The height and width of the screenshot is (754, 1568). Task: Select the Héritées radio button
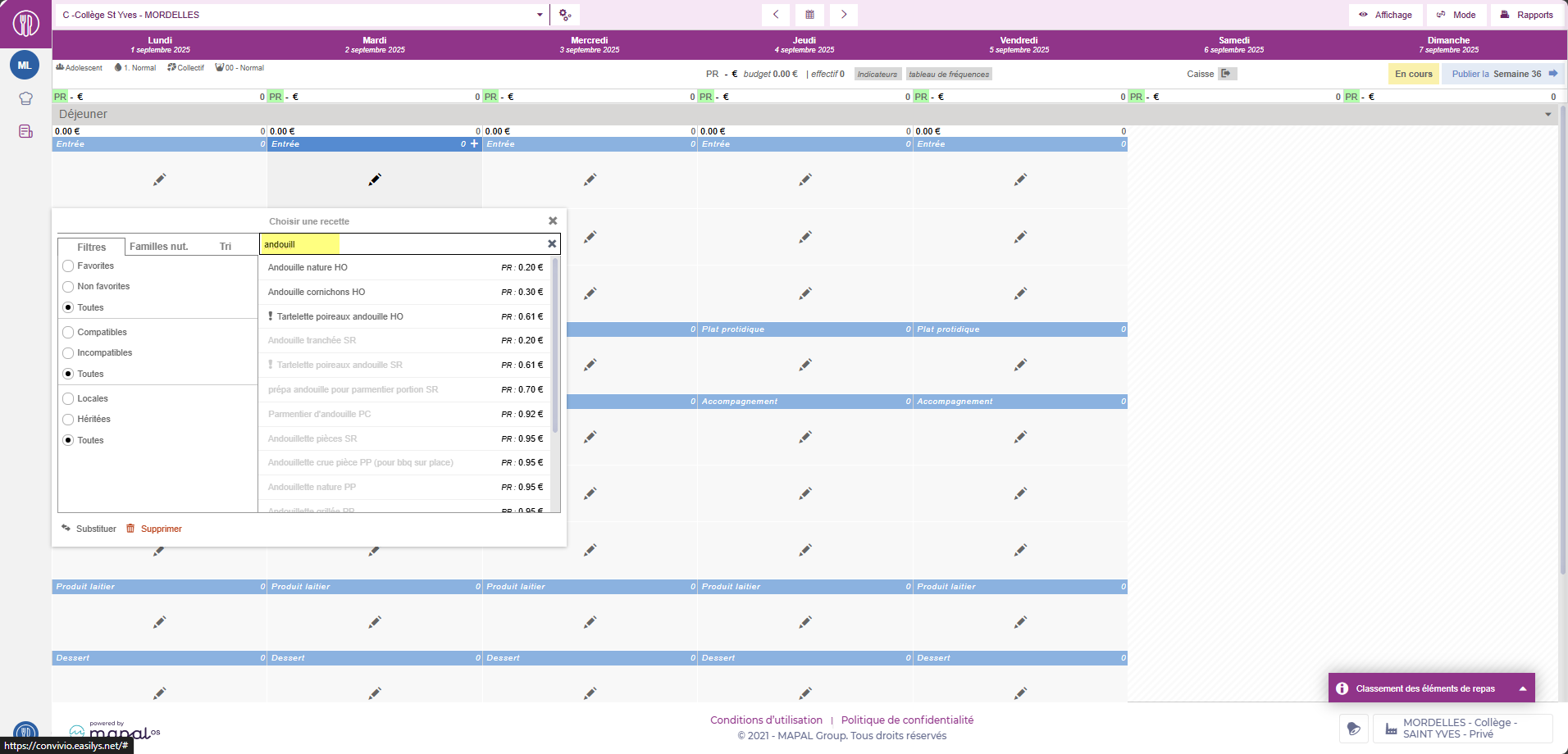[x=68, y=419]
